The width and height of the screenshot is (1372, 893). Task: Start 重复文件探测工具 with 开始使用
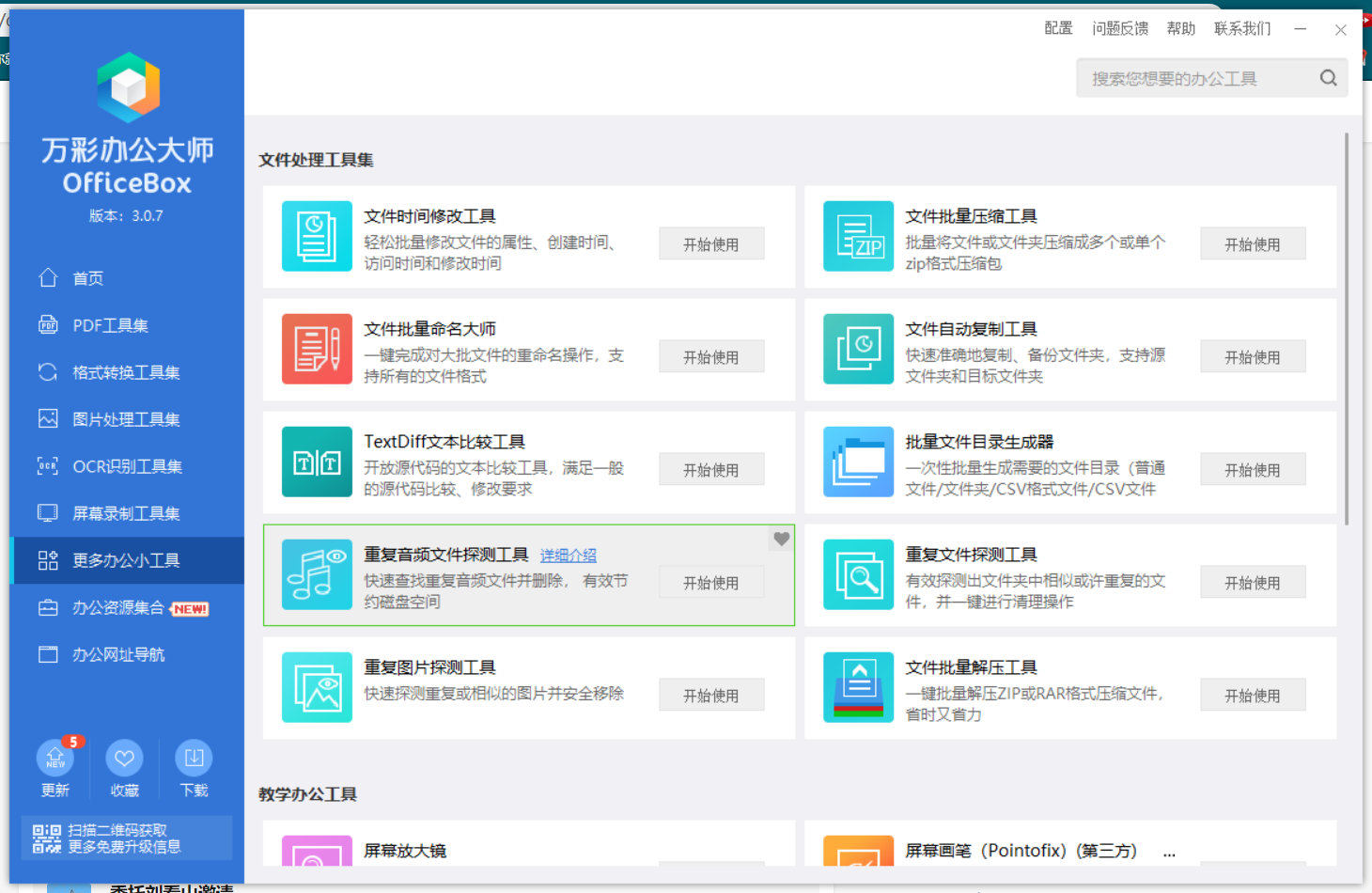(1253, 583)
